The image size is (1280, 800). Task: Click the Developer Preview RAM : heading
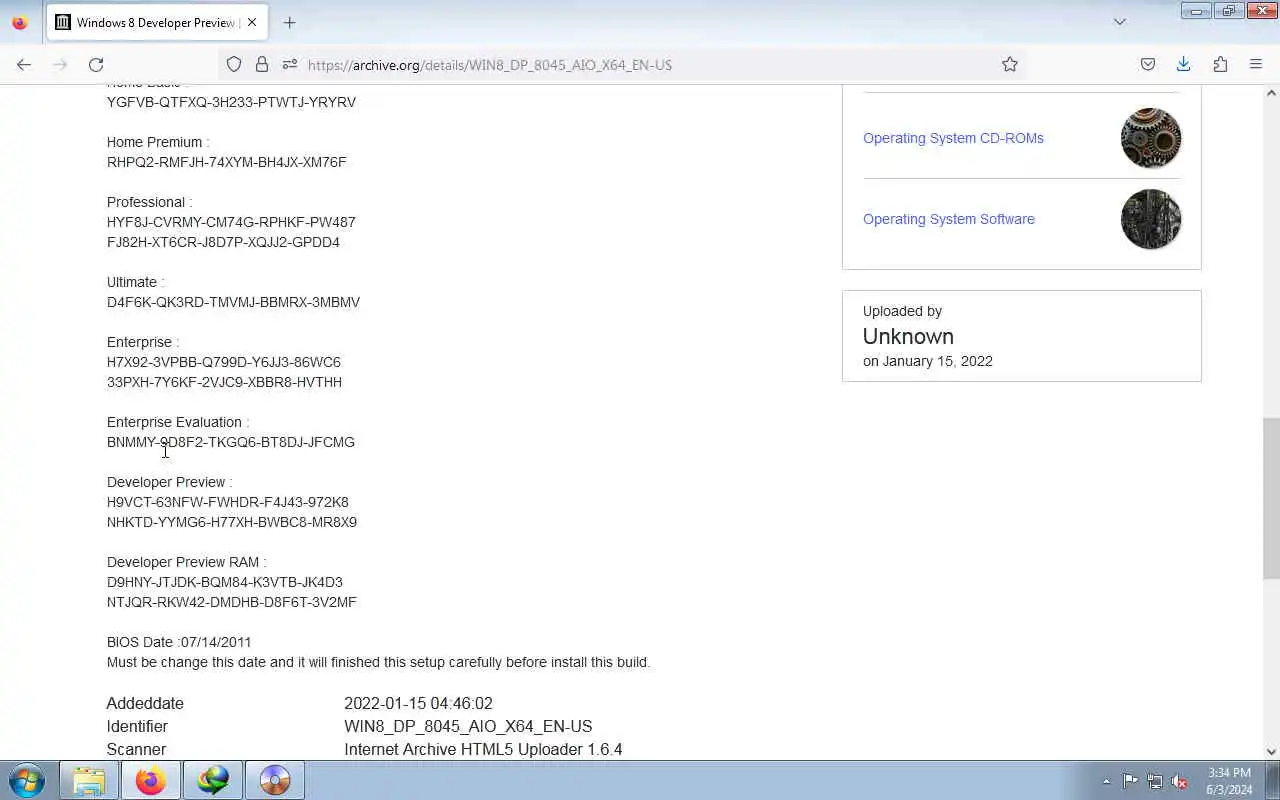187,562
